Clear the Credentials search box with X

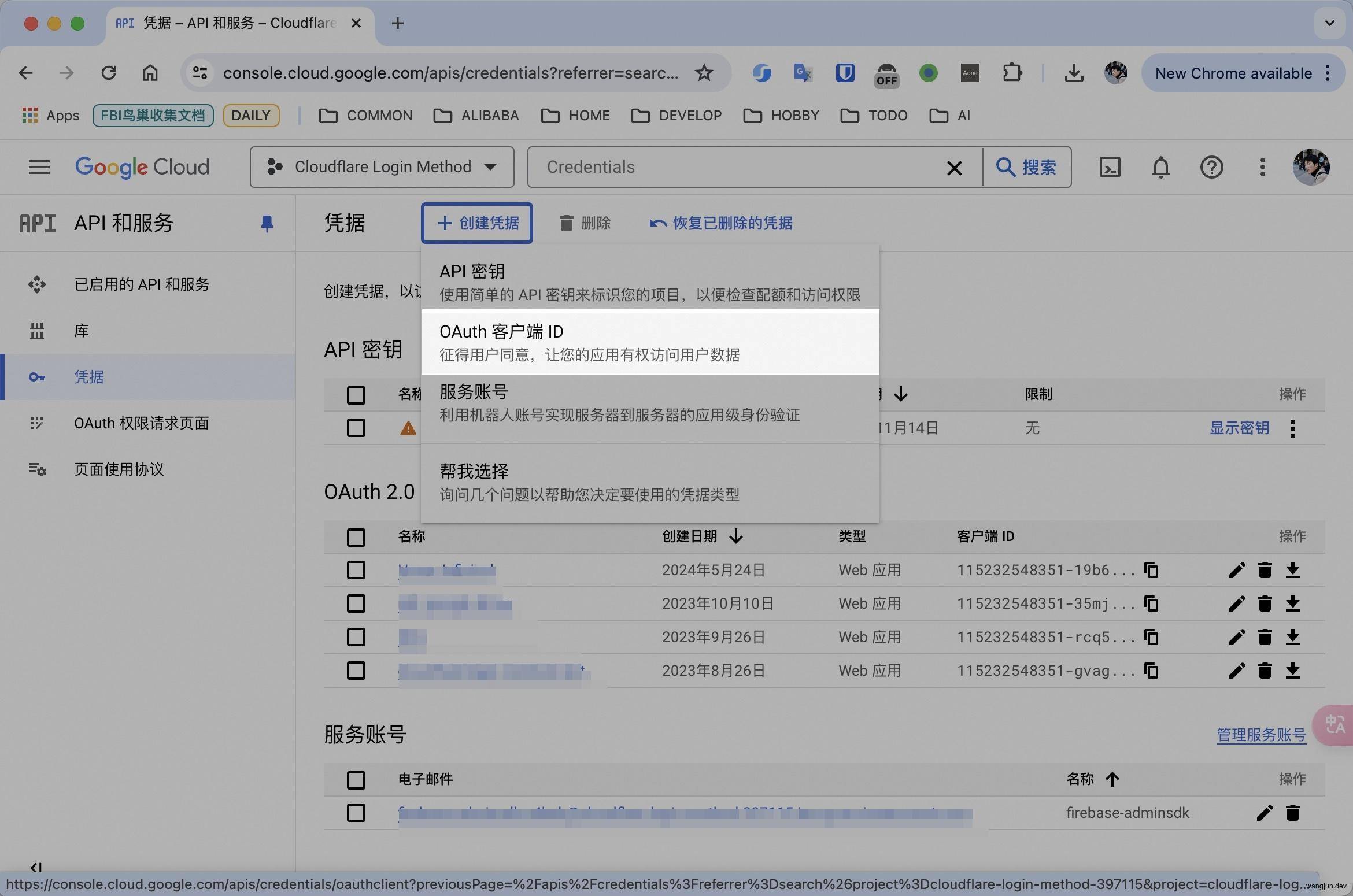point(954,168)
